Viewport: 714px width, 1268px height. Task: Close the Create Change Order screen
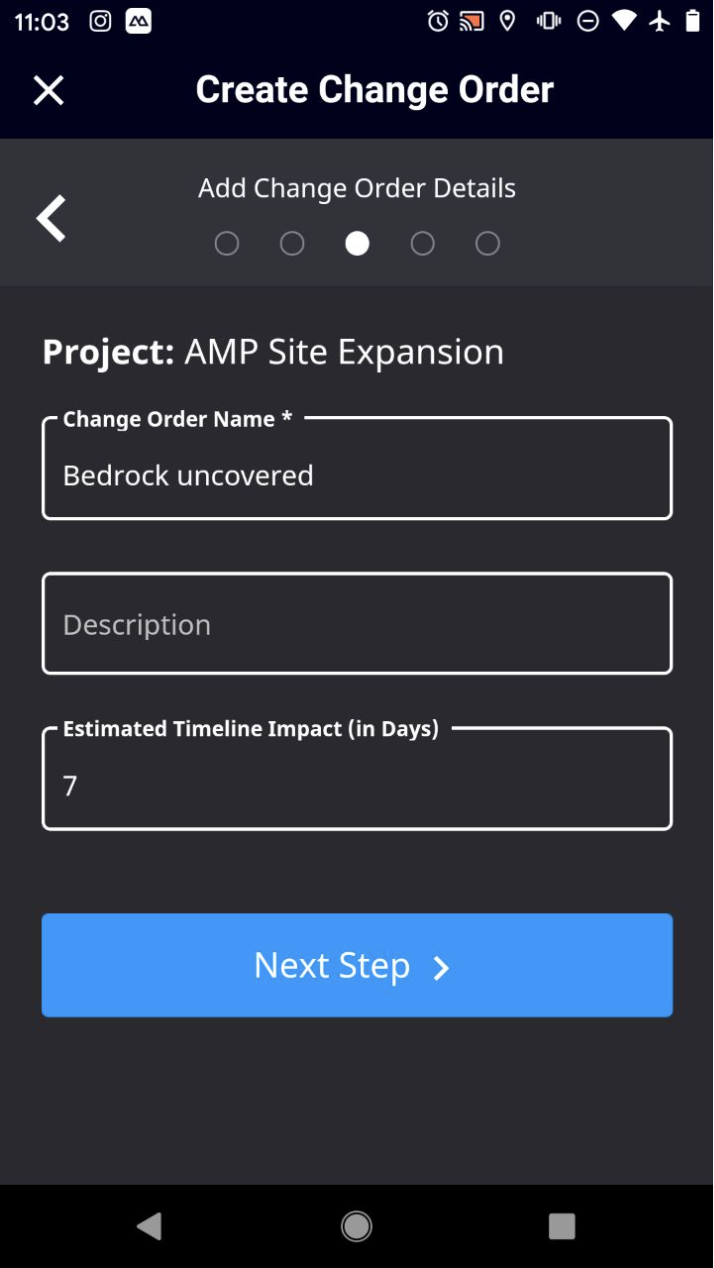point(48,90)
